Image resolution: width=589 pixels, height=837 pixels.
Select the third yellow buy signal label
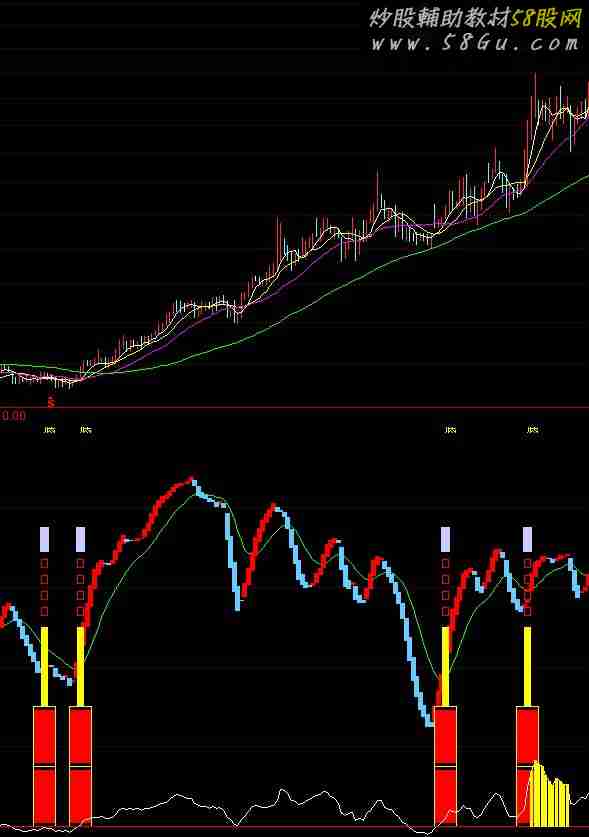[451, 430]
